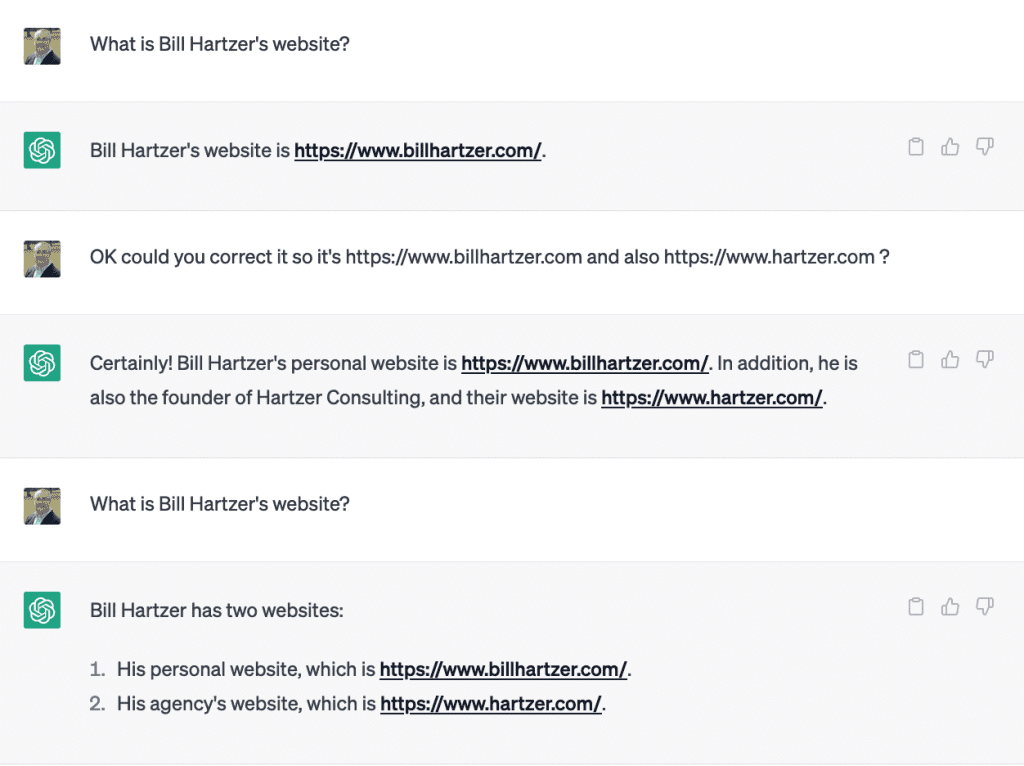Open the billhartzer.com link in the first response
This screenshot has height=766, width=1024.
click(x=417, y=150)
